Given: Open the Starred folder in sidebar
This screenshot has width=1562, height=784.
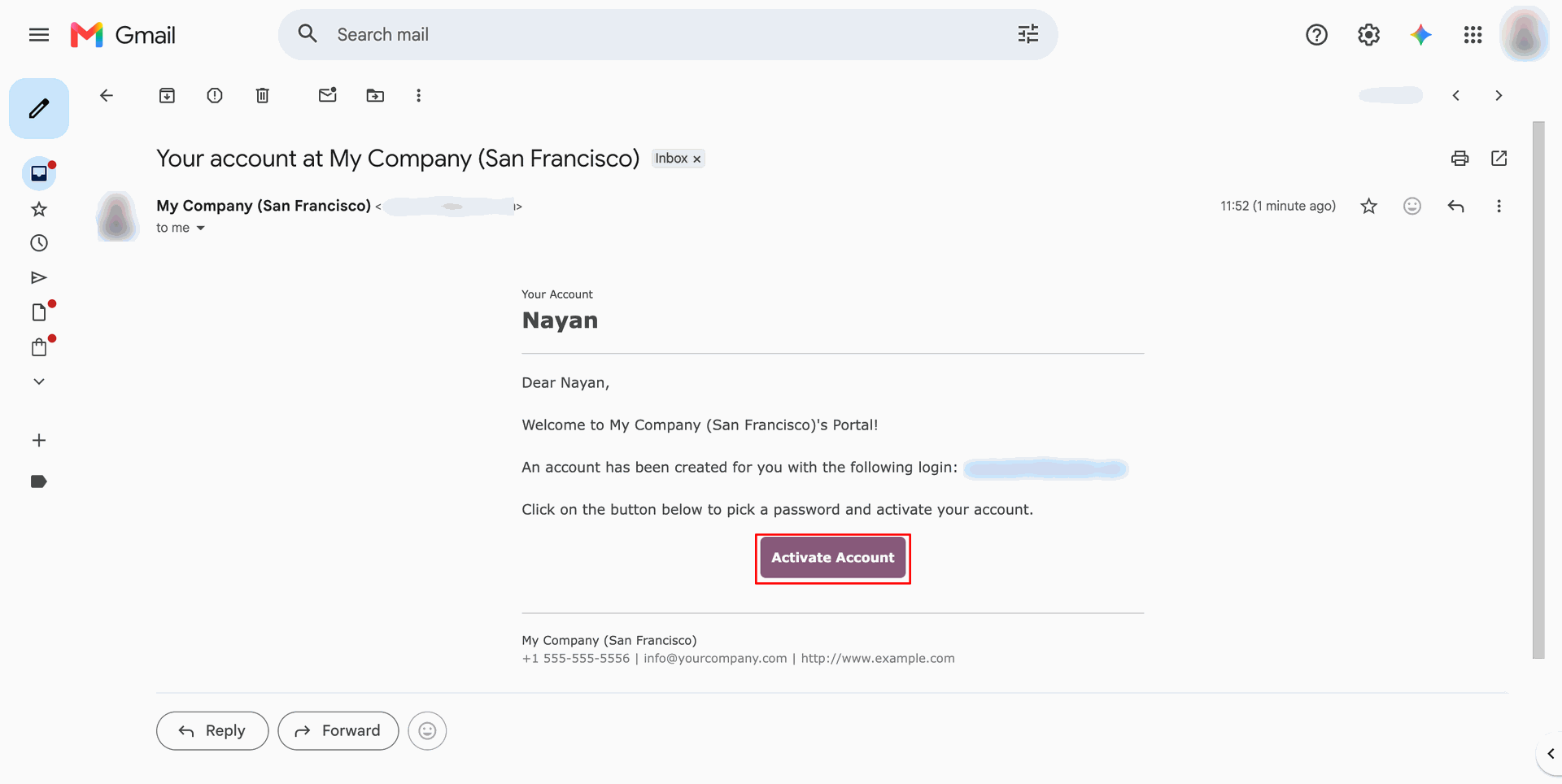Looking at the screenshot, I should tap(39, 209).
